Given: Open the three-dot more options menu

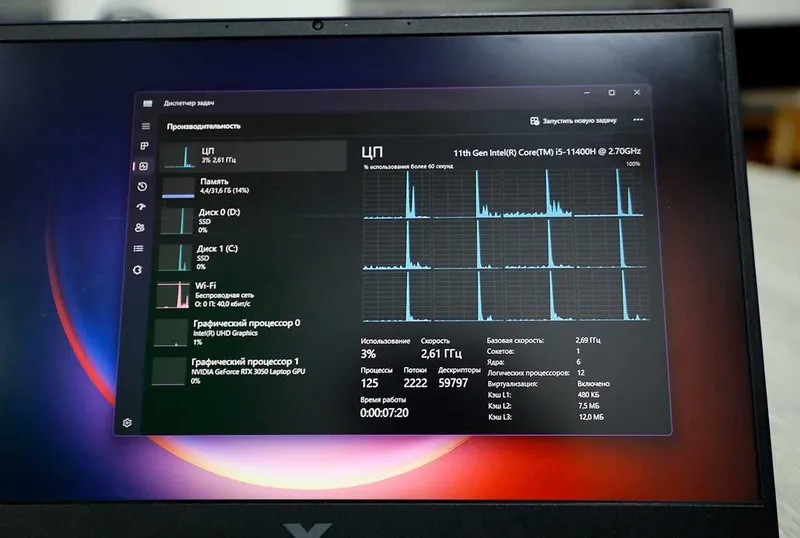Looking at the screenshot, I should click(638, 120).
